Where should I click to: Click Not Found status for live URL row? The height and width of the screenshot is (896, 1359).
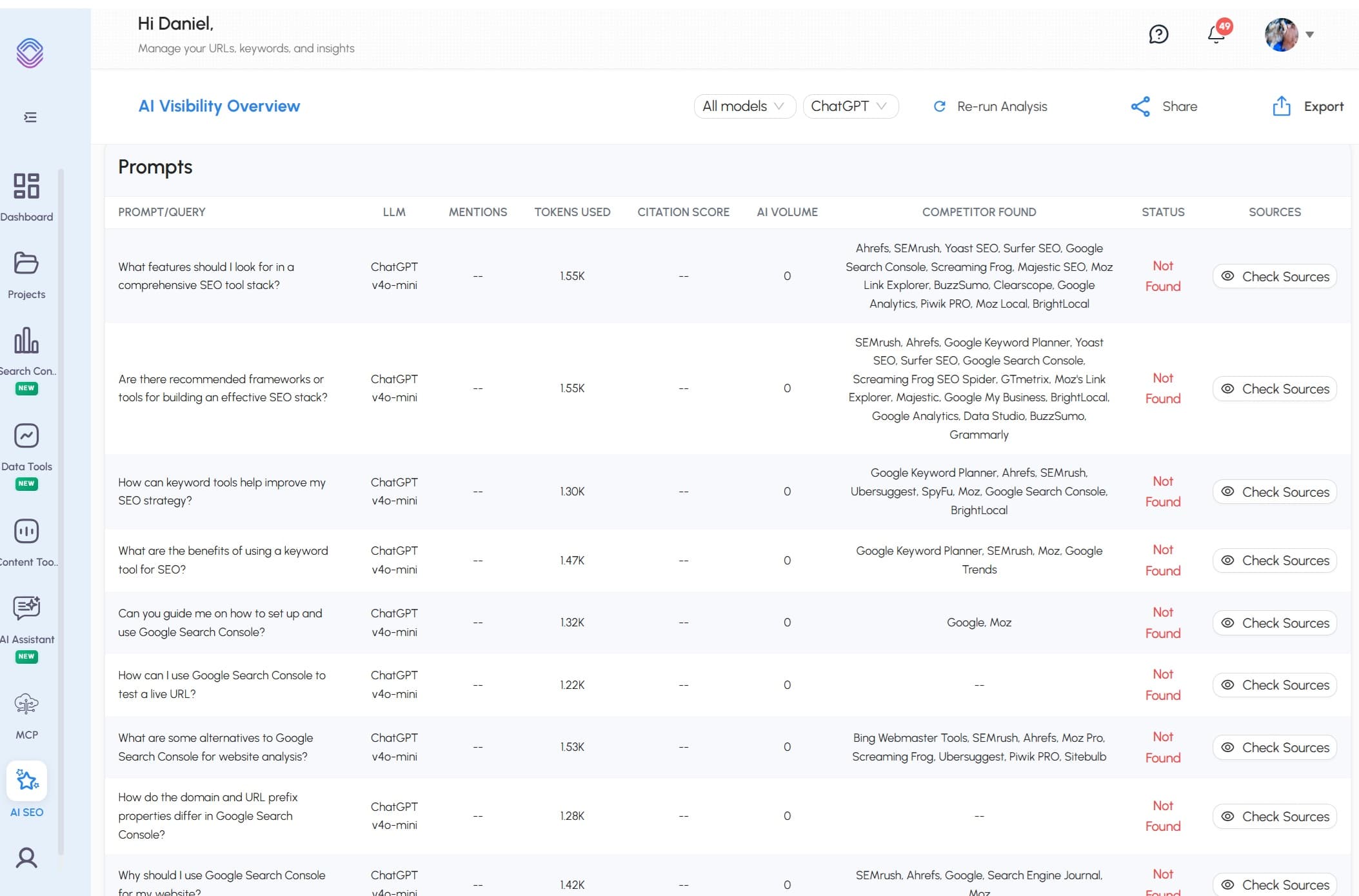[x=1163, y=684]
